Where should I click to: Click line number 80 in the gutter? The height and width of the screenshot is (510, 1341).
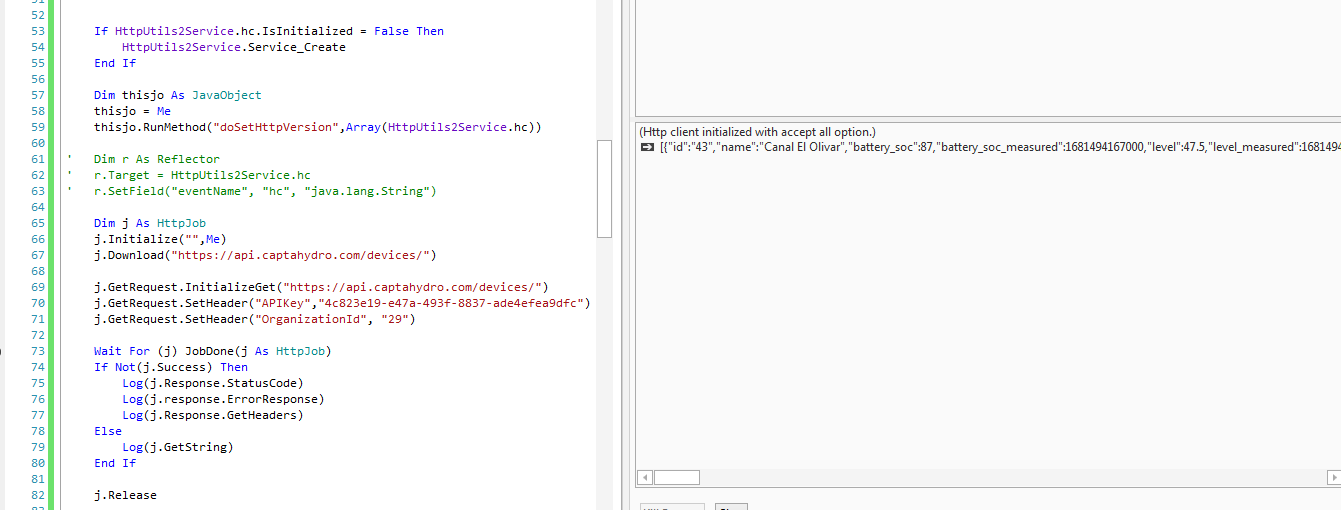[38, 463]
